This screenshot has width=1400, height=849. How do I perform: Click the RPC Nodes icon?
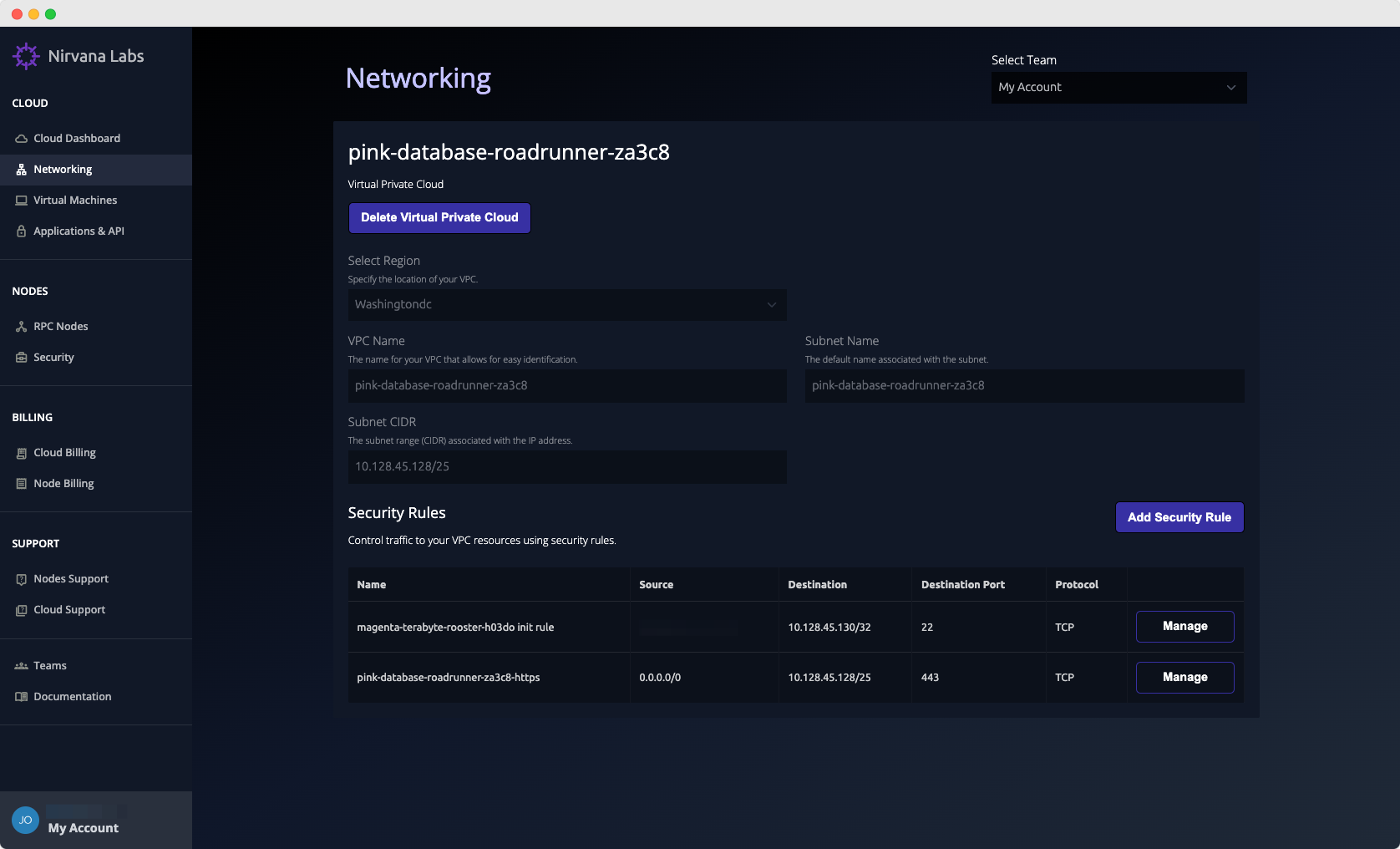coord(22,327)
